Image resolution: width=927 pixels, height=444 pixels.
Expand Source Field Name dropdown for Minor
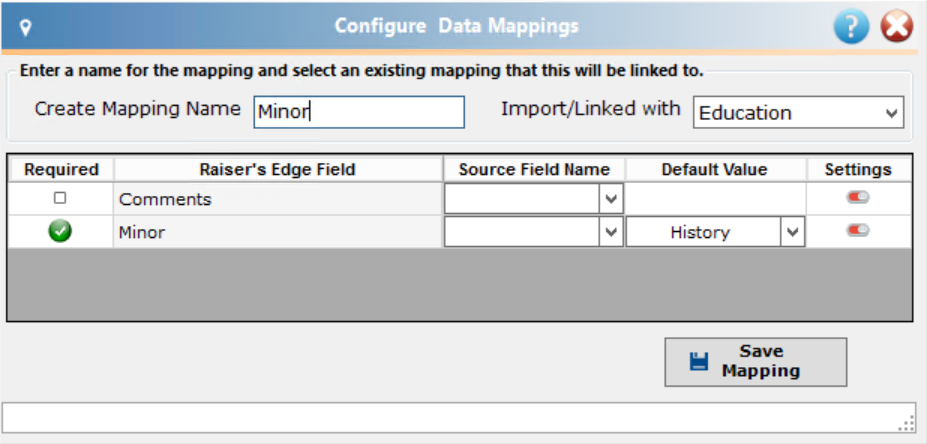(611, 232)
